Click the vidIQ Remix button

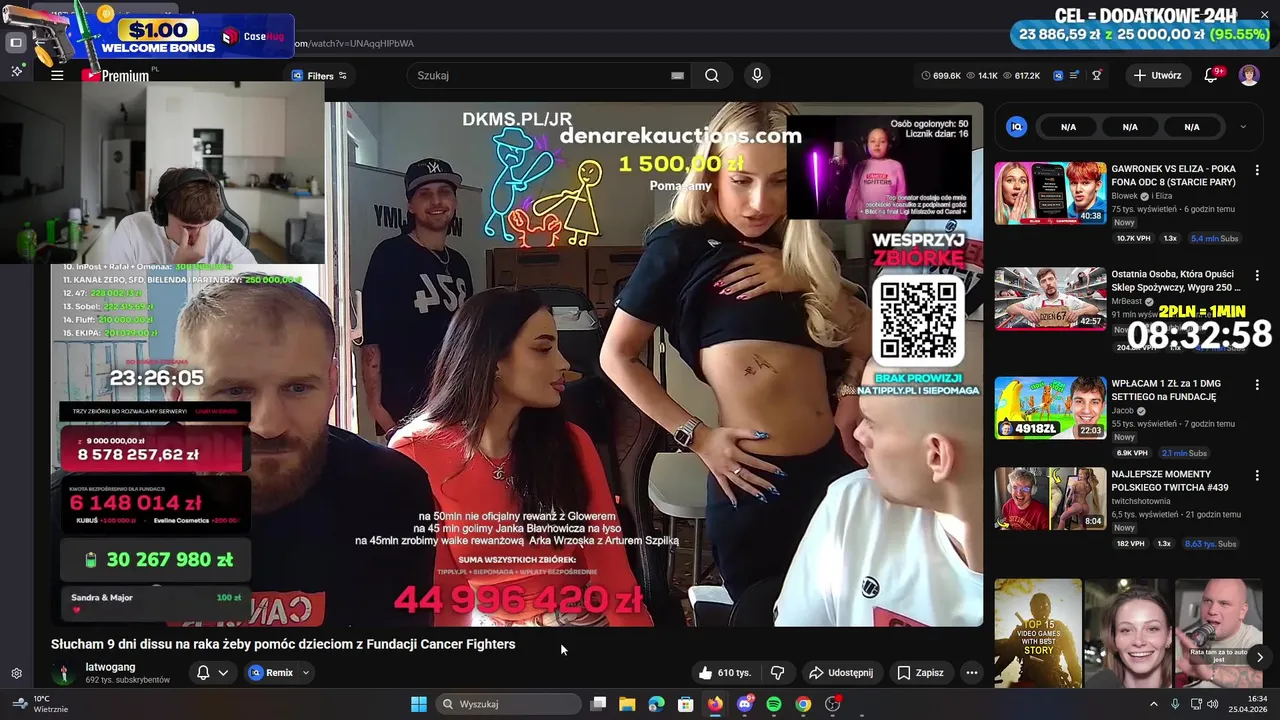pyautogui.click(x=271, y=673)
